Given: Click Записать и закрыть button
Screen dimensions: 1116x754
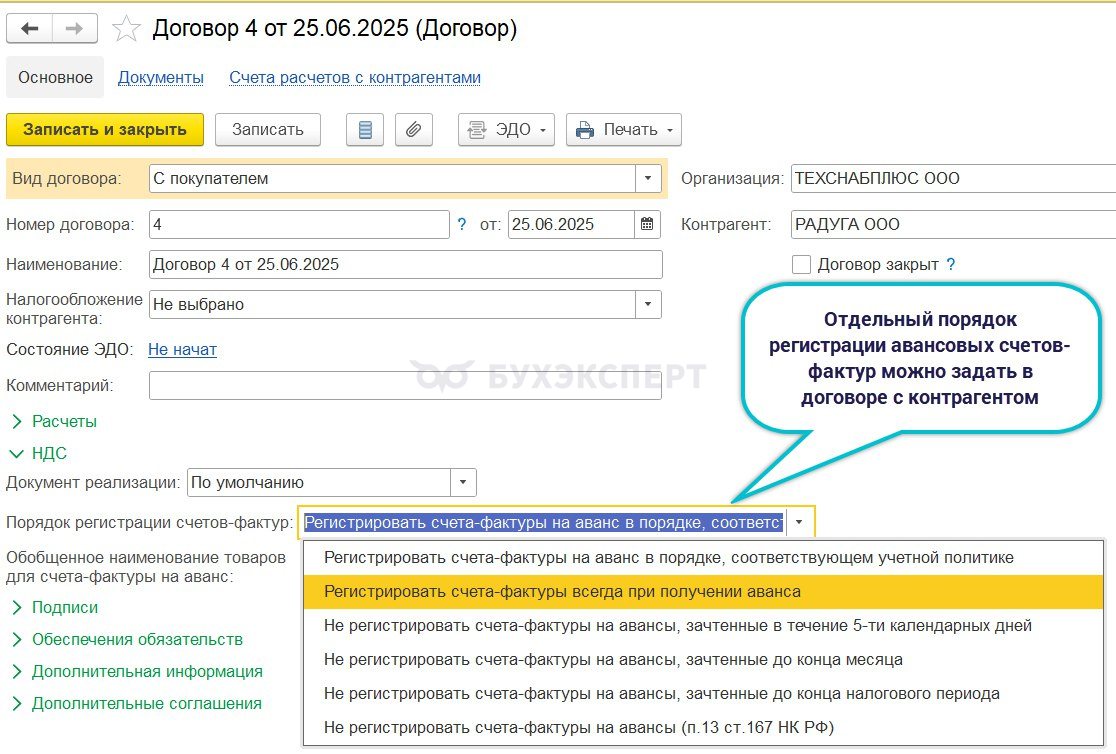Looking at the screenshot, I should [105, 130].
